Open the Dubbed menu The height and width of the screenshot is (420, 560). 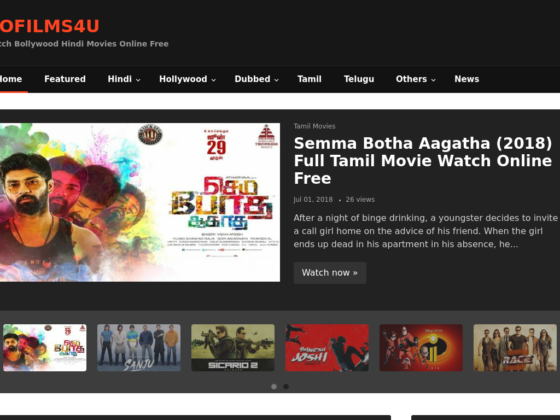(x=252, y=79)
